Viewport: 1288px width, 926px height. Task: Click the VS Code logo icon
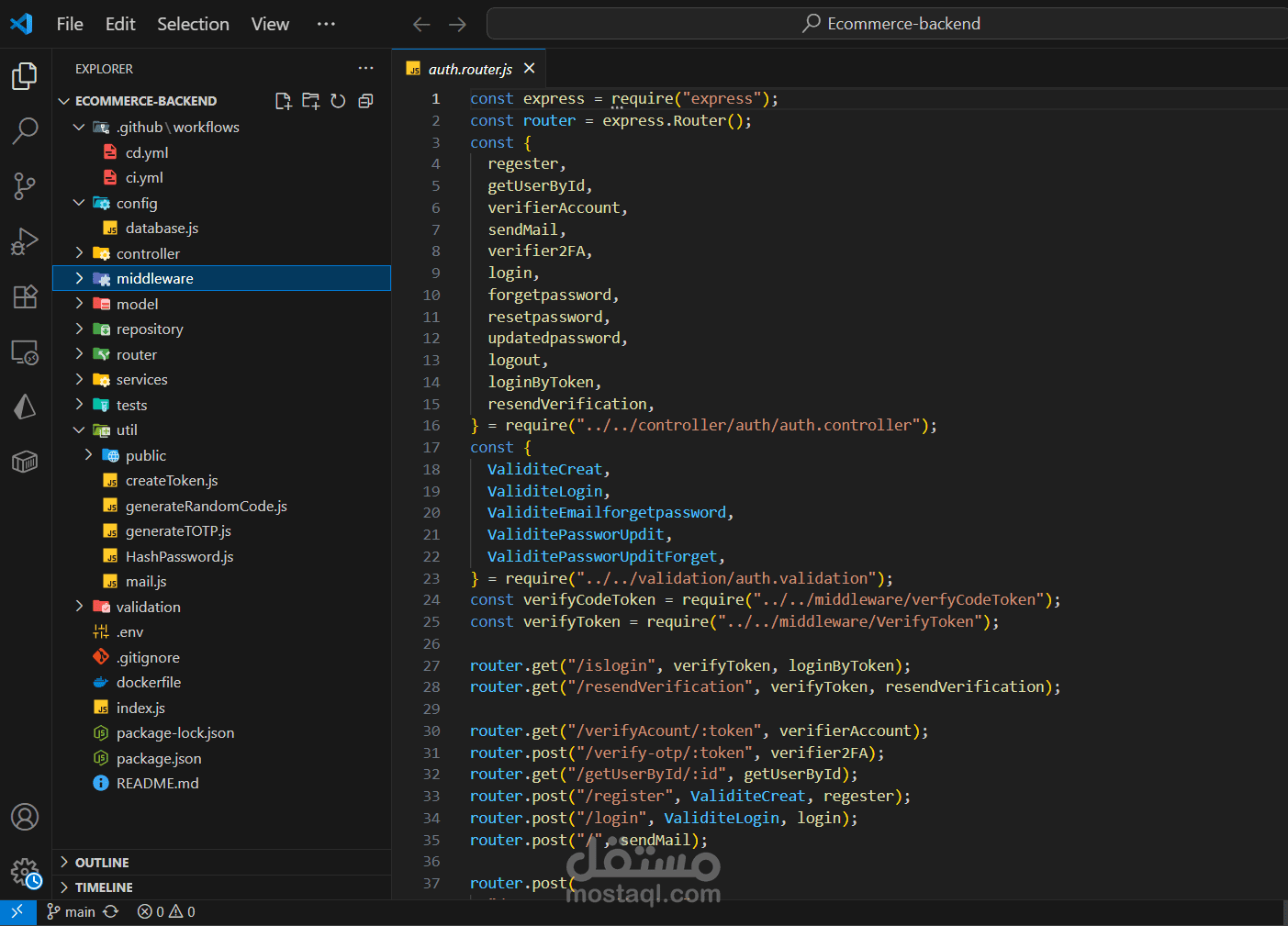(x=21, y=24)
